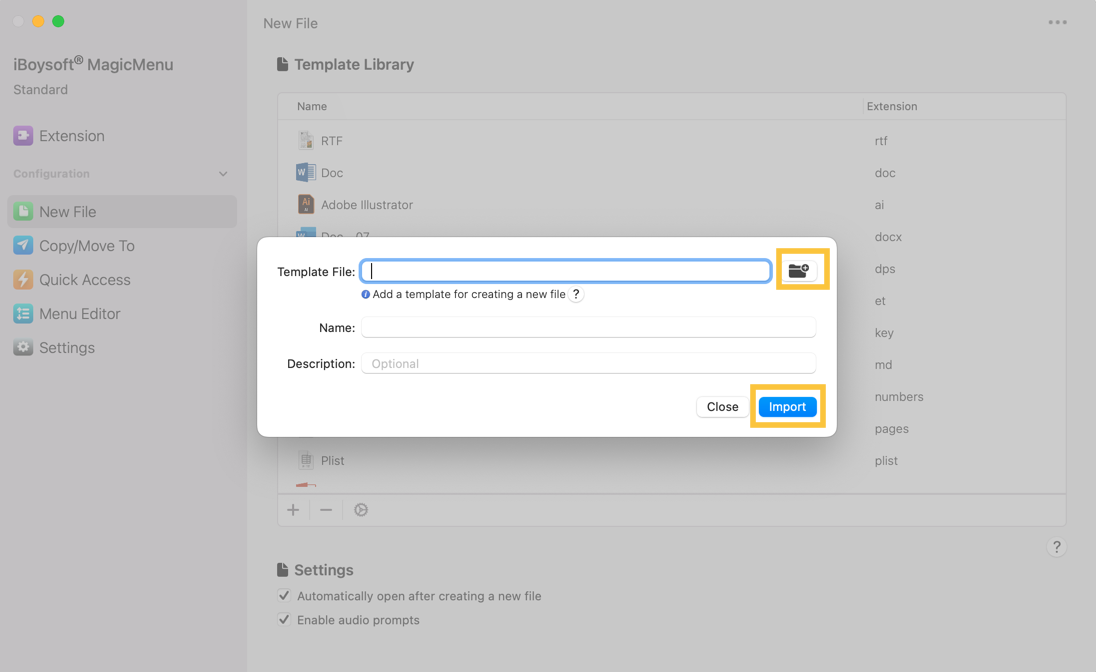Select Copy/Move To in the sidebar
1096x672 pixels.
(x=86, y=246)
